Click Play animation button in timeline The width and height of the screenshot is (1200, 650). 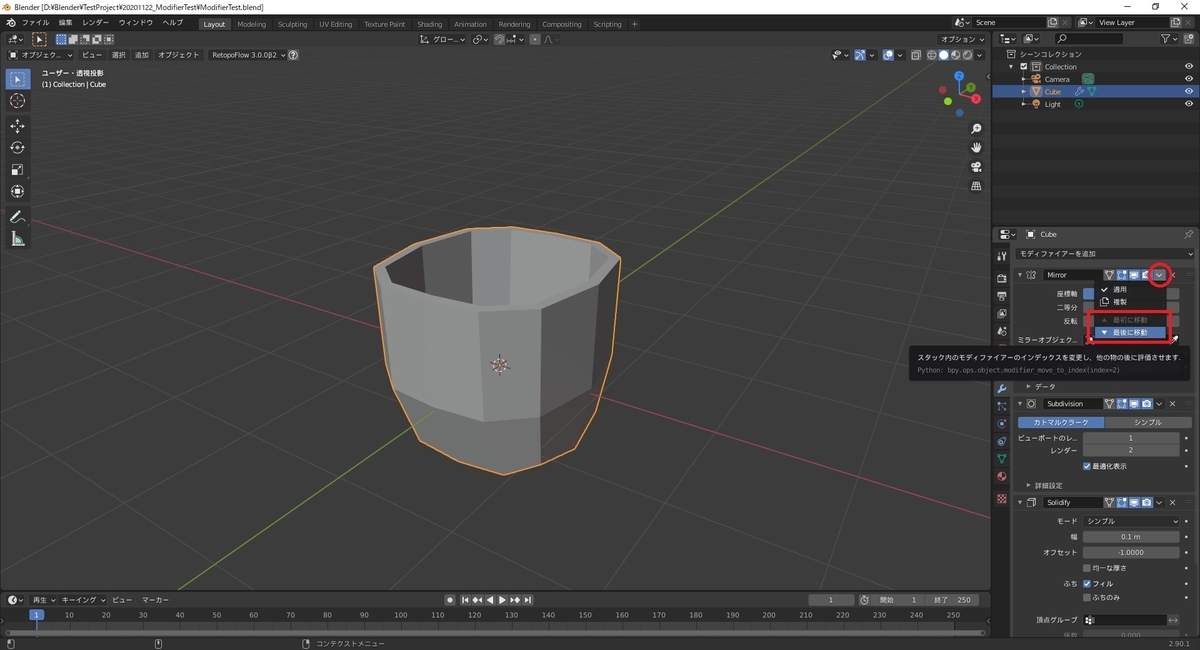[502, 600]
